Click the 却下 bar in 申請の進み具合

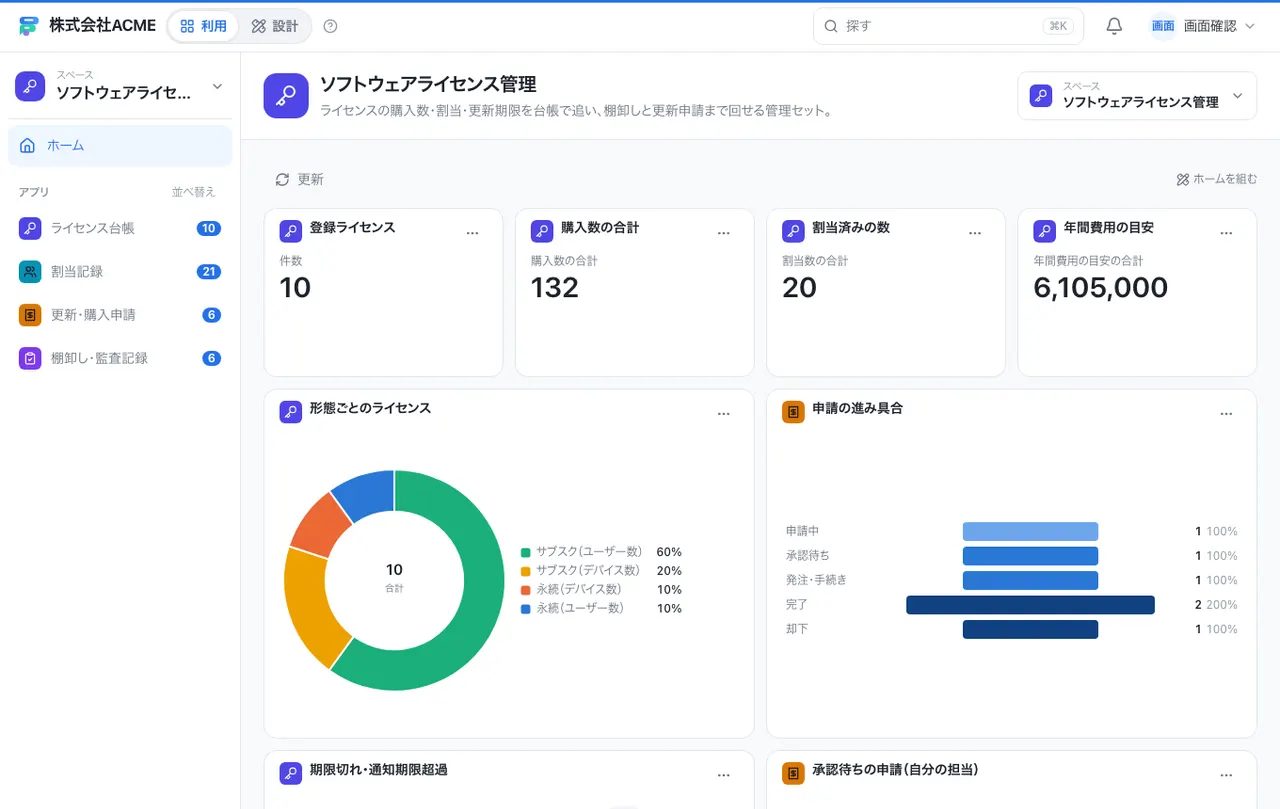coord(1030,629)
